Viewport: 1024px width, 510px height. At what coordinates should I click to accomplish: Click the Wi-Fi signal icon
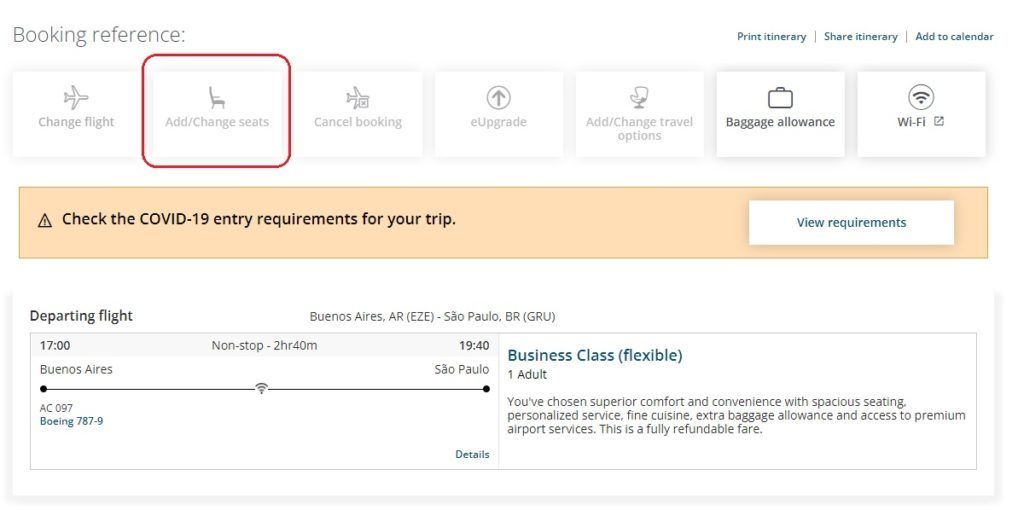tap(921, 98)
